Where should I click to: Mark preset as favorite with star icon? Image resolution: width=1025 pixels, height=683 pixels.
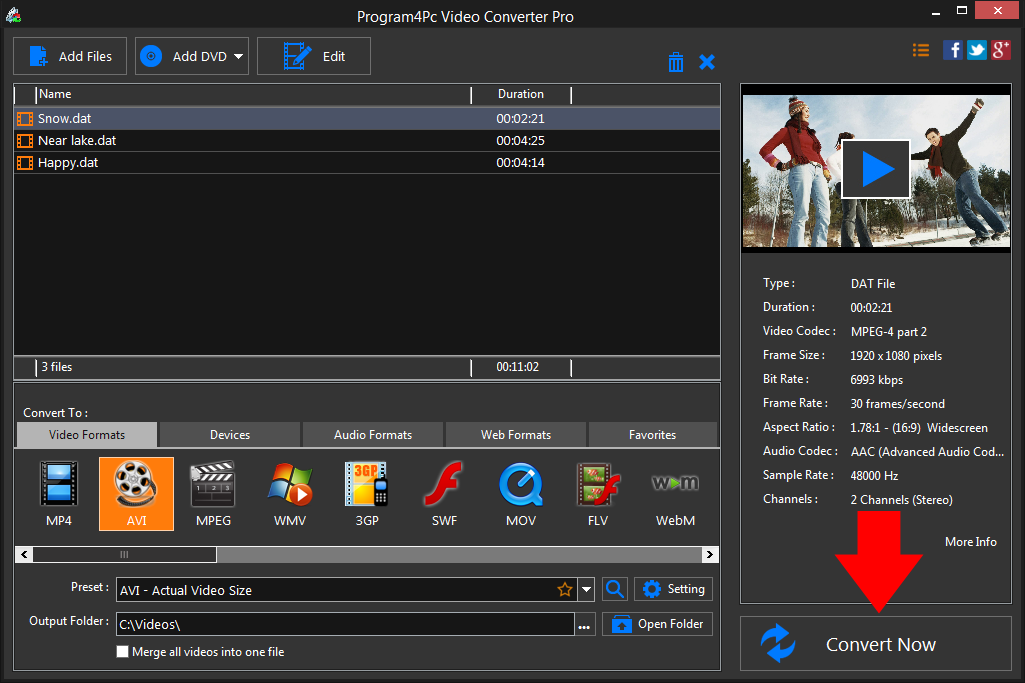pos(565,590)
